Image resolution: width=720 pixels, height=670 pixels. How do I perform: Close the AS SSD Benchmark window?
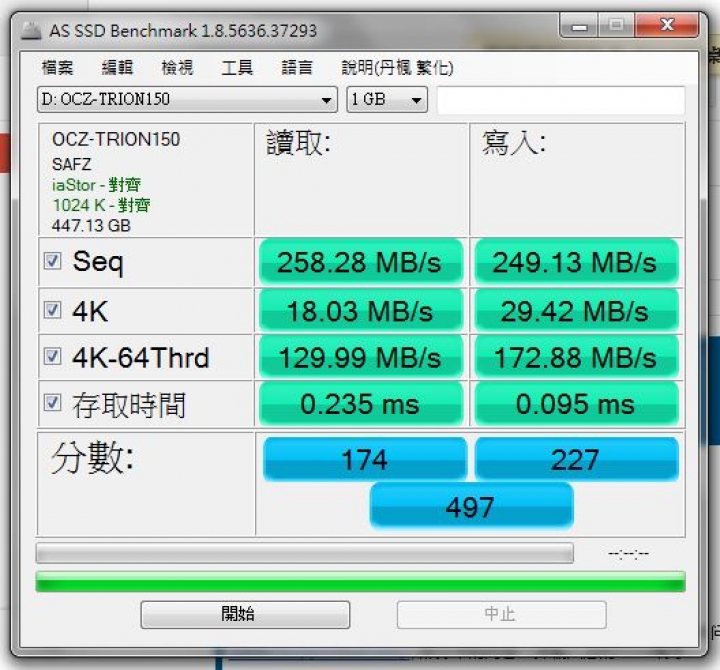click(666, 25)
